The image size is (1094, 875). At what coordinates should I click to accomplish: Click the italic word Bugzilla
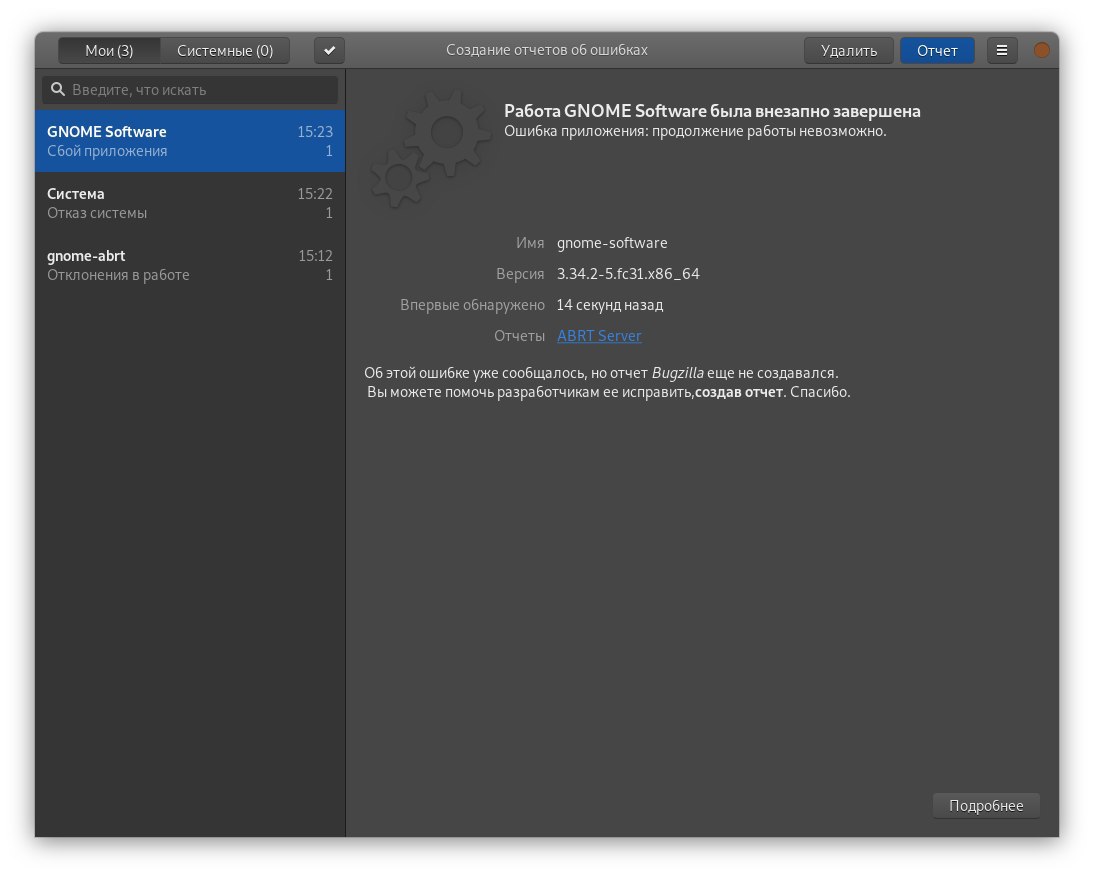(x=677, y=373)
